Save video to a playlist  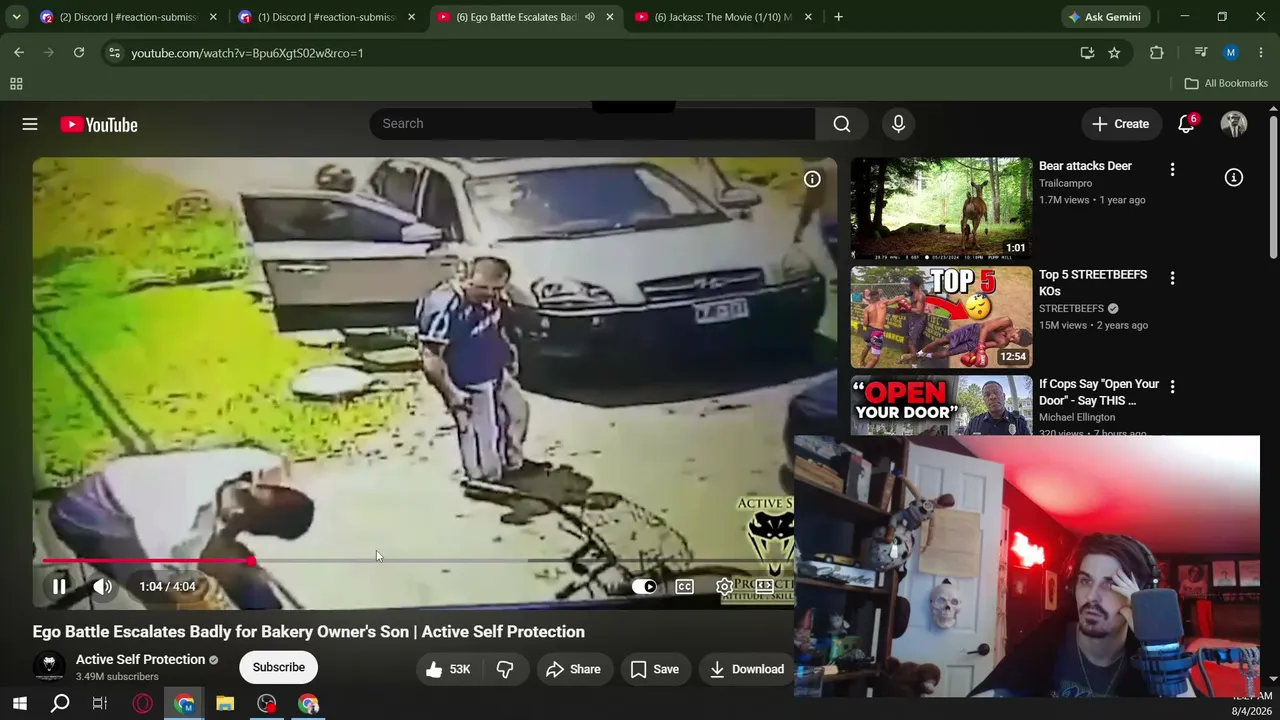coord(654,669)
